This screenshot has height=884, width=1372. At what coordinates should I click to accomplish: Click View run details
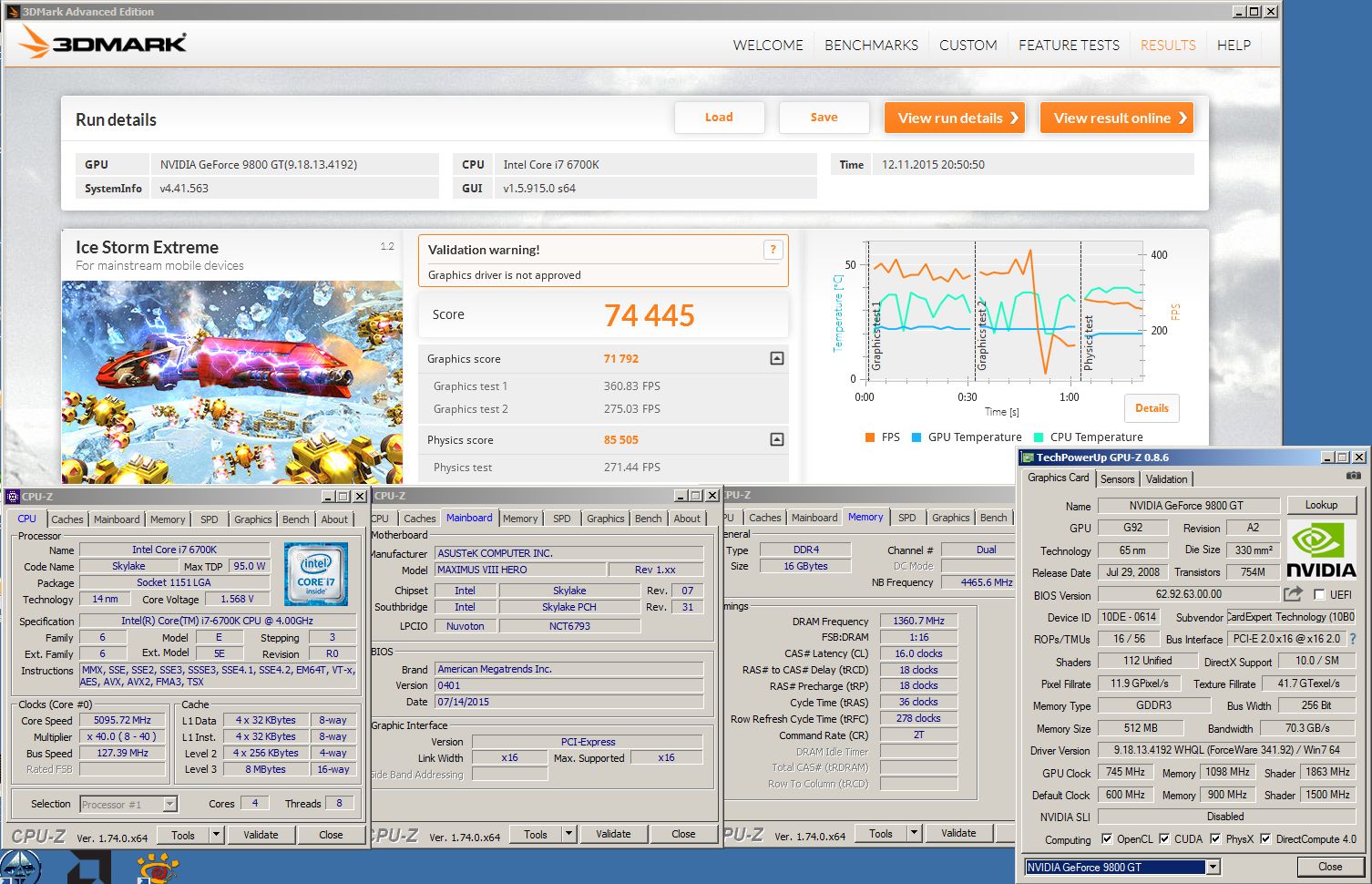[x=955, y=118]
